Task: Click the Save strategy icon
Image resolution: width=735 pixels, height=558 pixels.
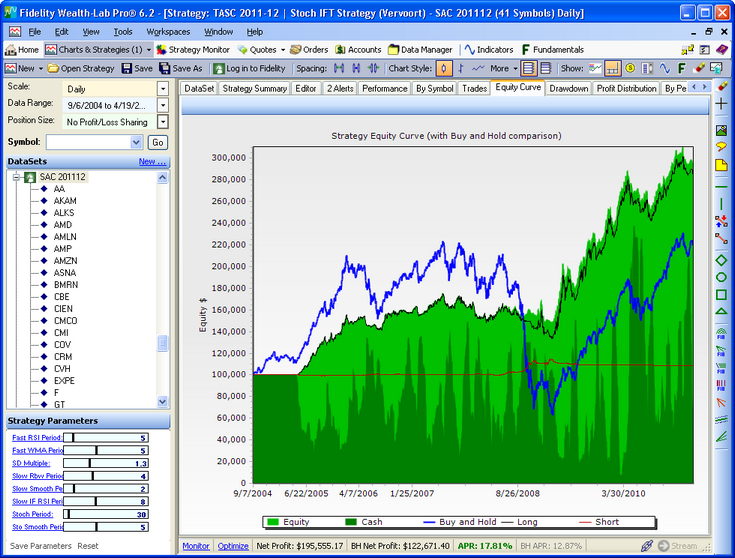Action: (137, 68)
